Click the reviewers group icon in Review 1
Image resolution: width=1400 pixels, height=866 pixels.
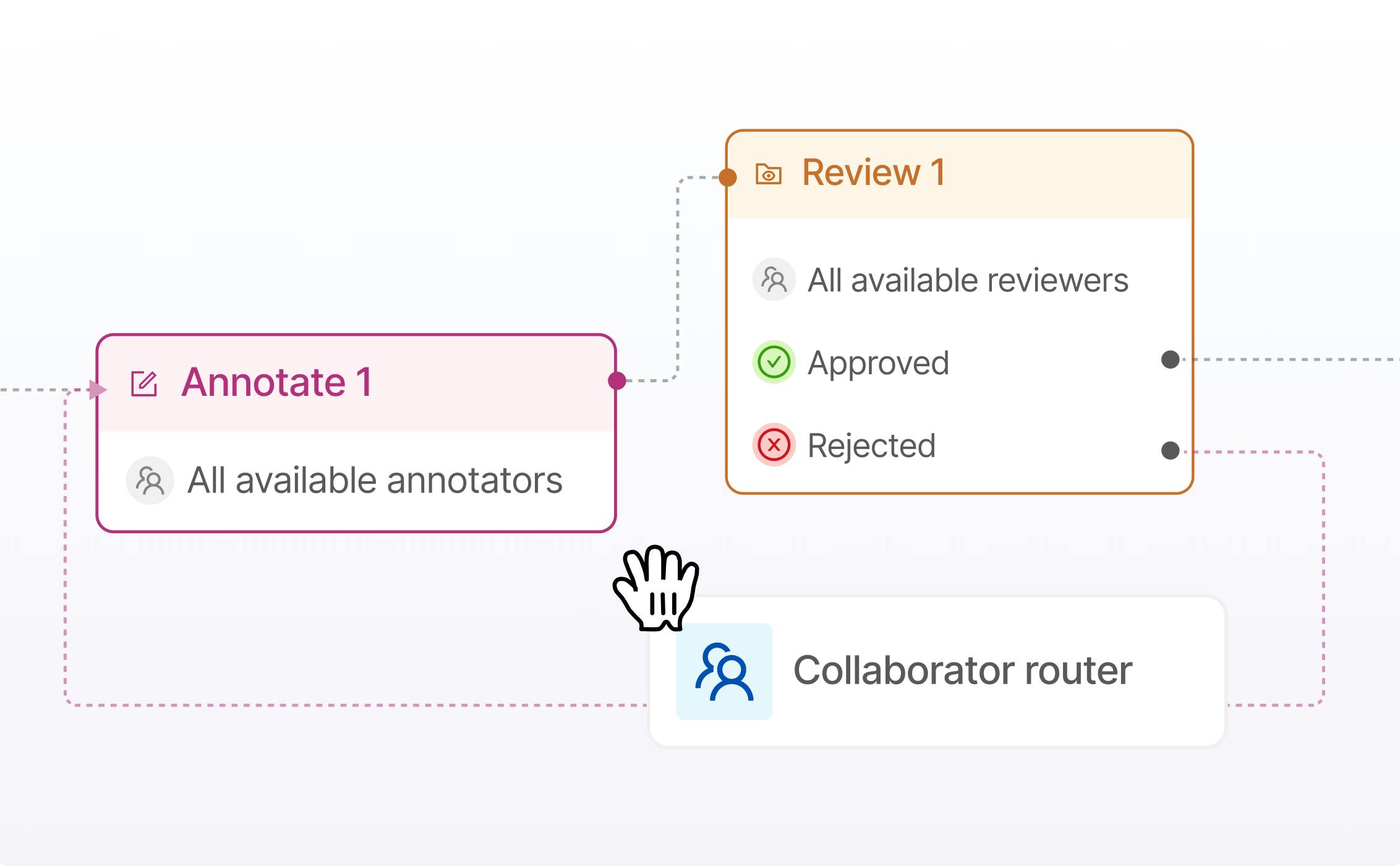pyautogui.click(x=774, y=280)
